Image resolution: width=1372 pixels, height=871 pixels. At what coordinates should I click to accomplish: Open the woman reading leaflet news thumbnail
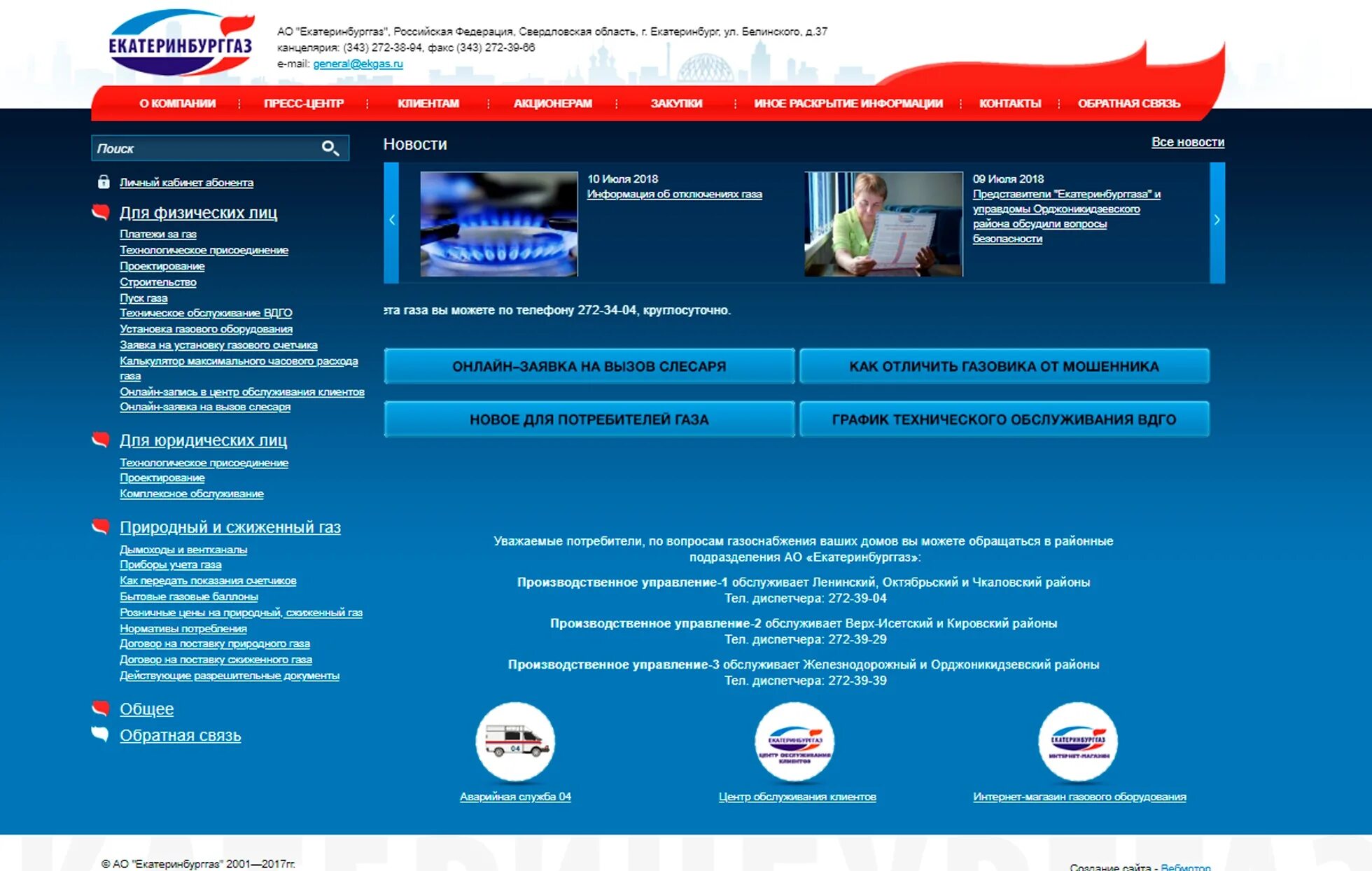tap(884, 224)
